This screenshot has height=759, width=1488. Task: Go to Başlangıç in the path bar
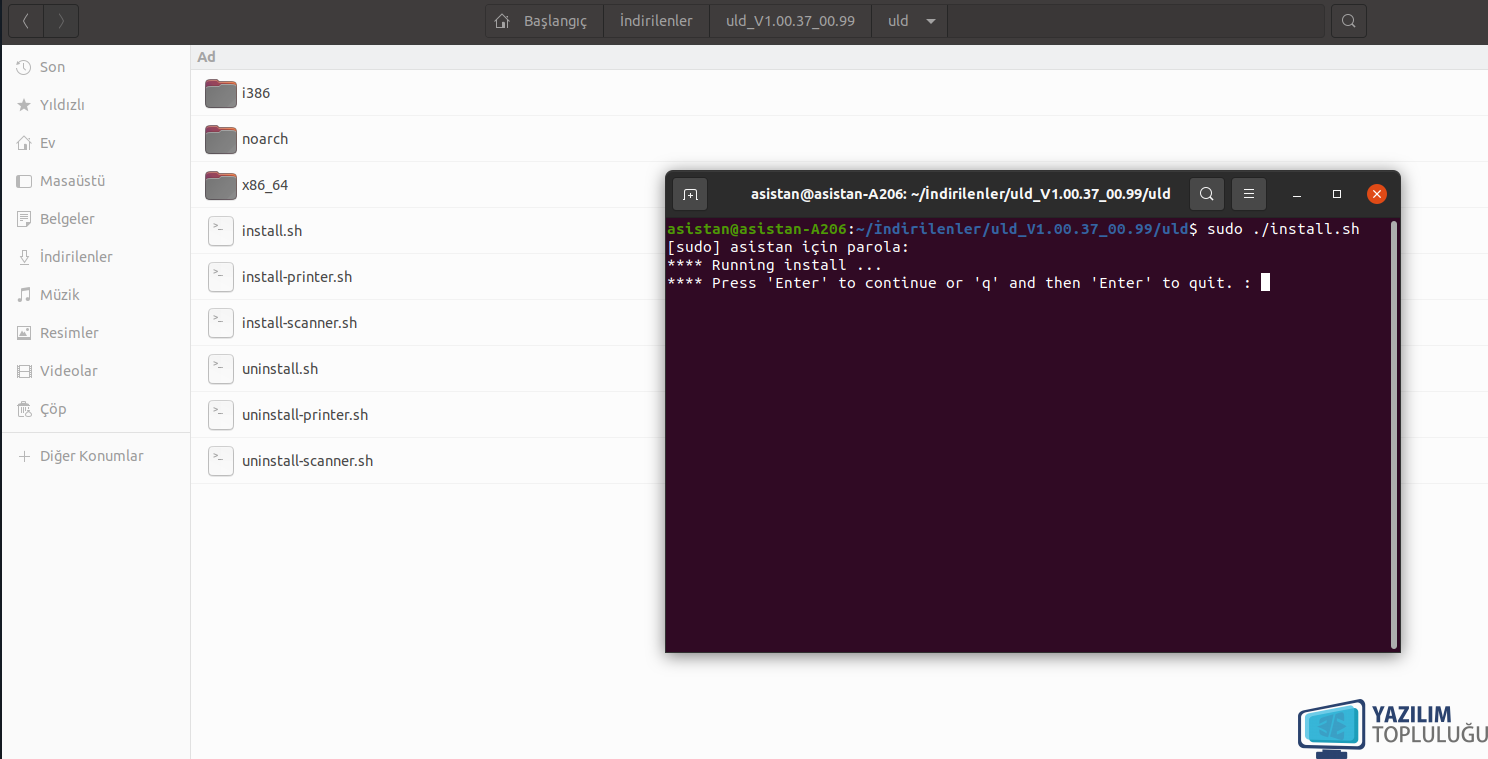point(555,21)
